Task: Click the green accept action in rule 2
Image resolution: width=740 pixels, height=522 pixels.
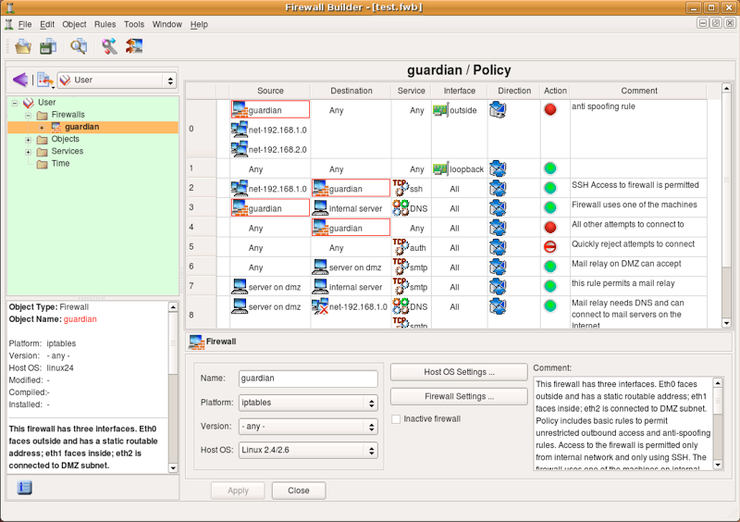Action: click(x=550, y=188)
